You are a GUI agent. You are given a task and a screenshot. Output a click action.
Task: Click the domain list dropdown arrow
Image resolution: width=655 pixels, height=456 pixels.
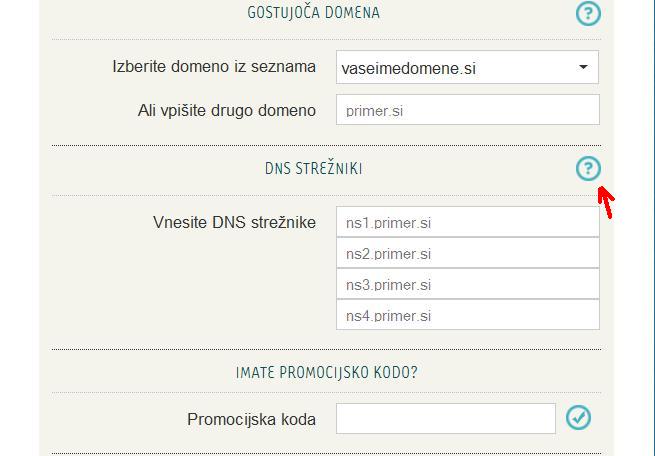coord(583,68)
